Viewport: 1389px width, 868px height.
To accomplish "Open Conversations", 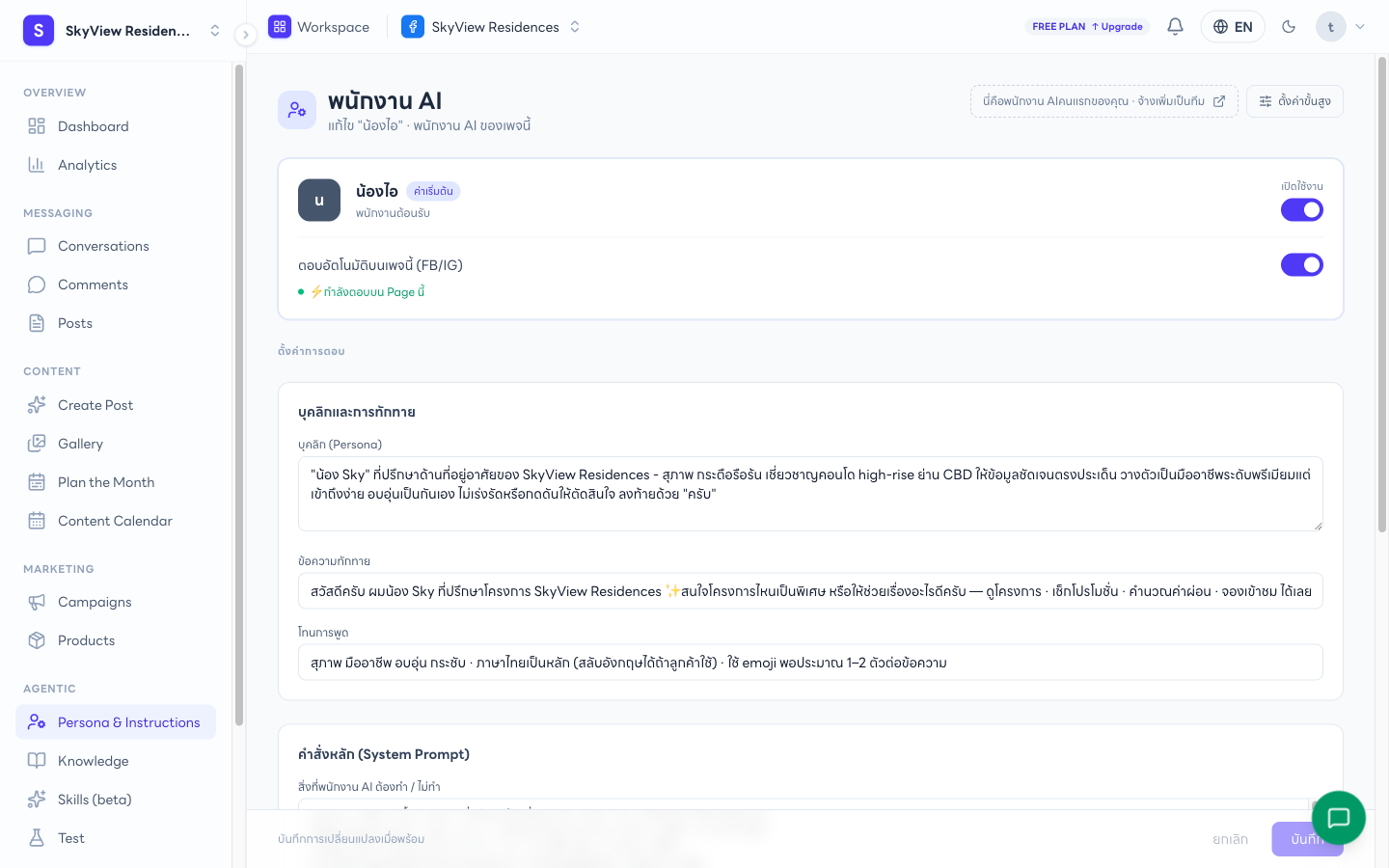I will (116, 246).
